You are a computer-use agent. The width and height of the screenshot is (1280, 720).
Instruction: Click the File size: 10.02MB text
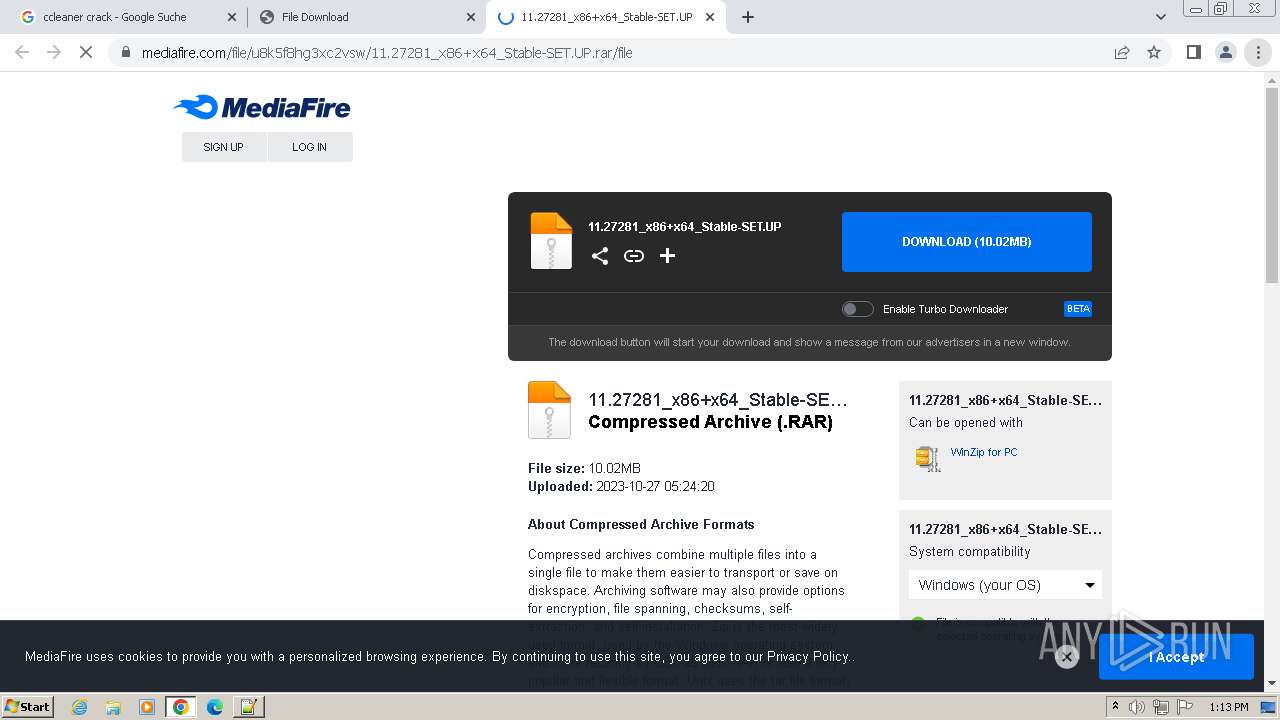[x=584, y=468]
